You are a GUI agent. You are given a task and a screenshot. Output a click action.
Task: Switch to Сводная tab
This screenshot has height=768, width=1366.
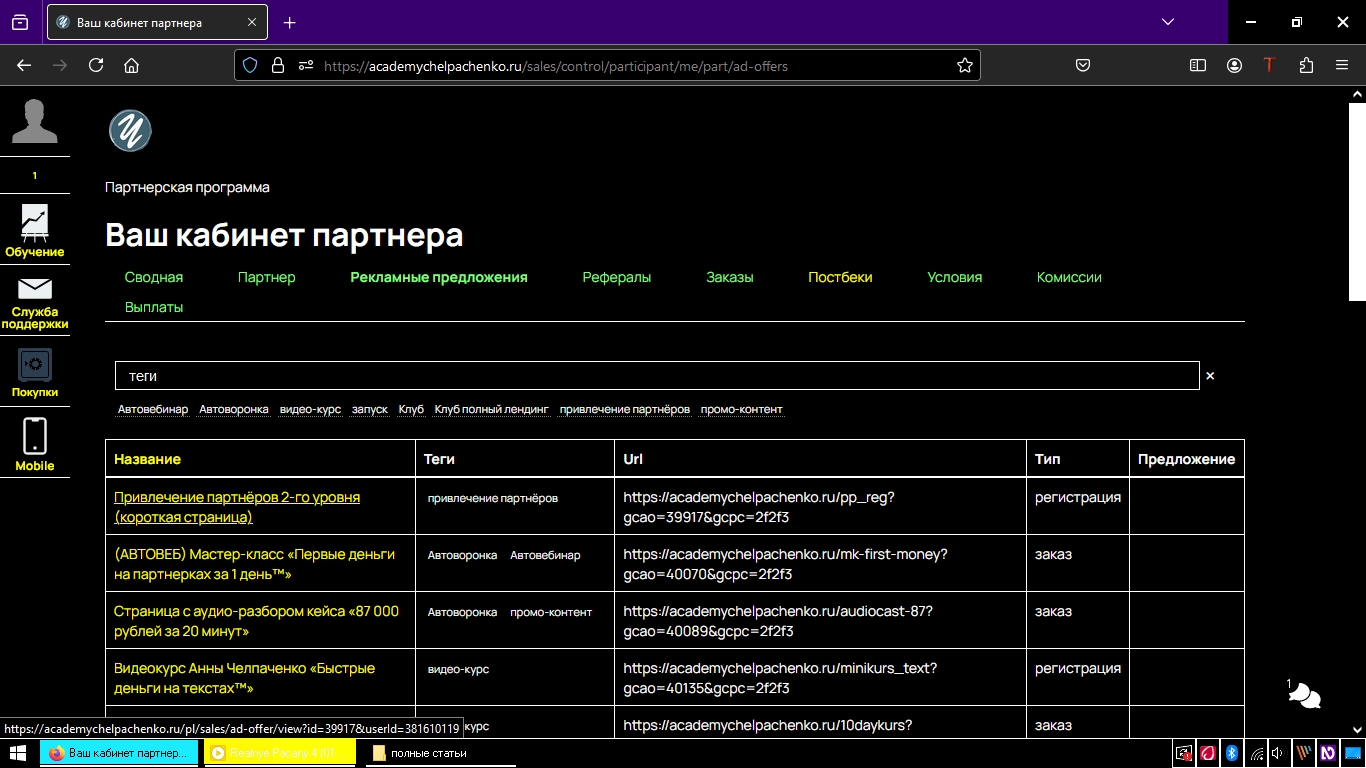point(154,277)
